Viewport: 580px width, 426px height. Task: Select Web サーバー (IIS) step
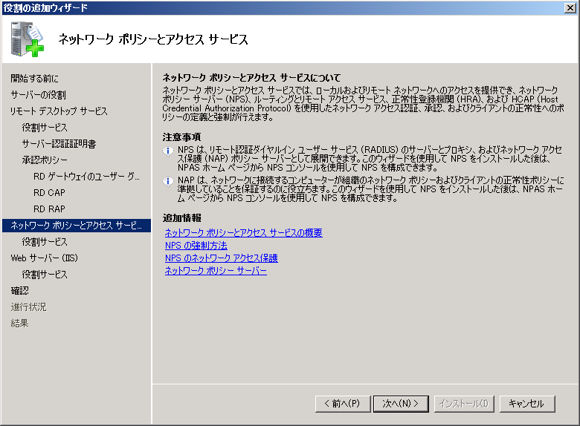pyautogui.click(x=44, y=258)
